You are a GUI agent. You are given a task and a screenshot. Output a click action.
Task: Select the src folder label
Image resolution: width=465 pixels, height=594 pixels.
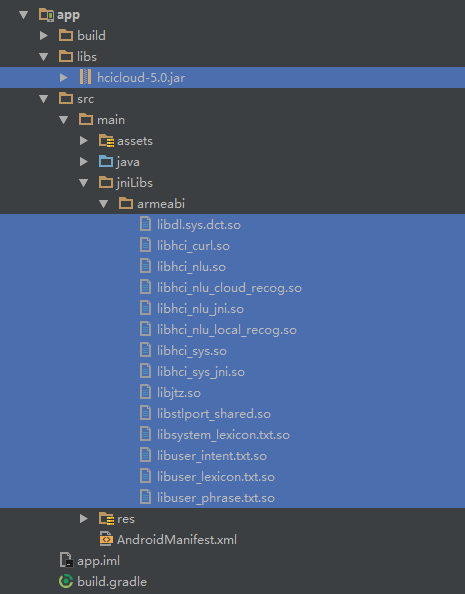tap(85, 99)
